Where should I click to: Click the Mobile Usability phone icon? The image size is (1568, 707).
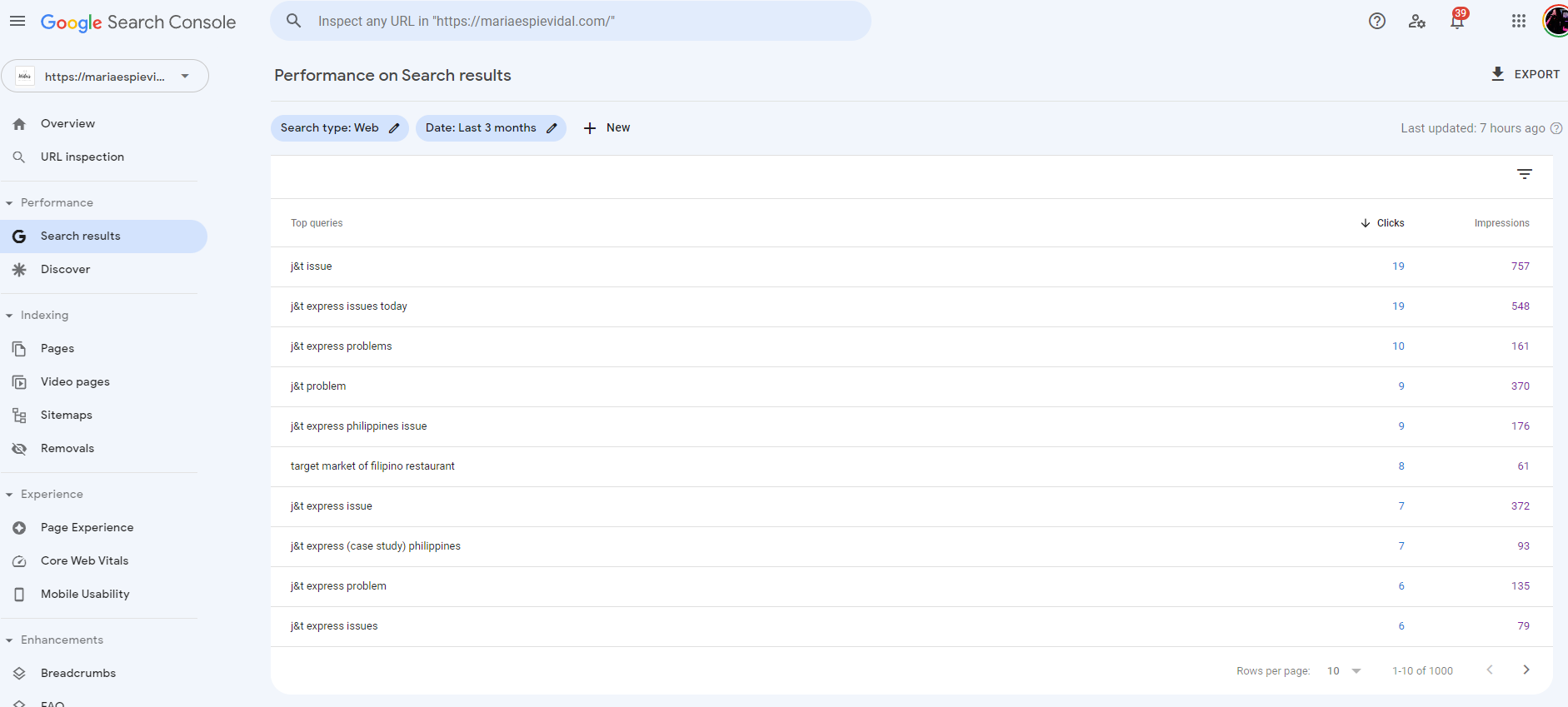pyautogui.click(x=19, y=595)
